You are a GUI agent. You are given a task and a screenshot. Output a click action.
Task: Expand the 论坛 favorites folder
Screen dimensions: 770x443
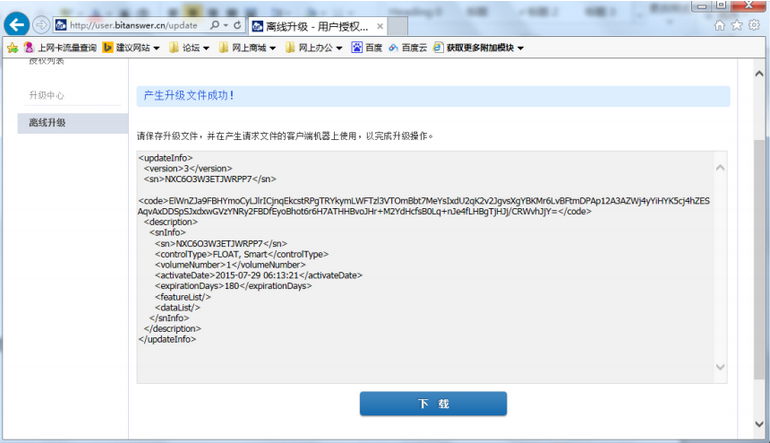[189, 48]
